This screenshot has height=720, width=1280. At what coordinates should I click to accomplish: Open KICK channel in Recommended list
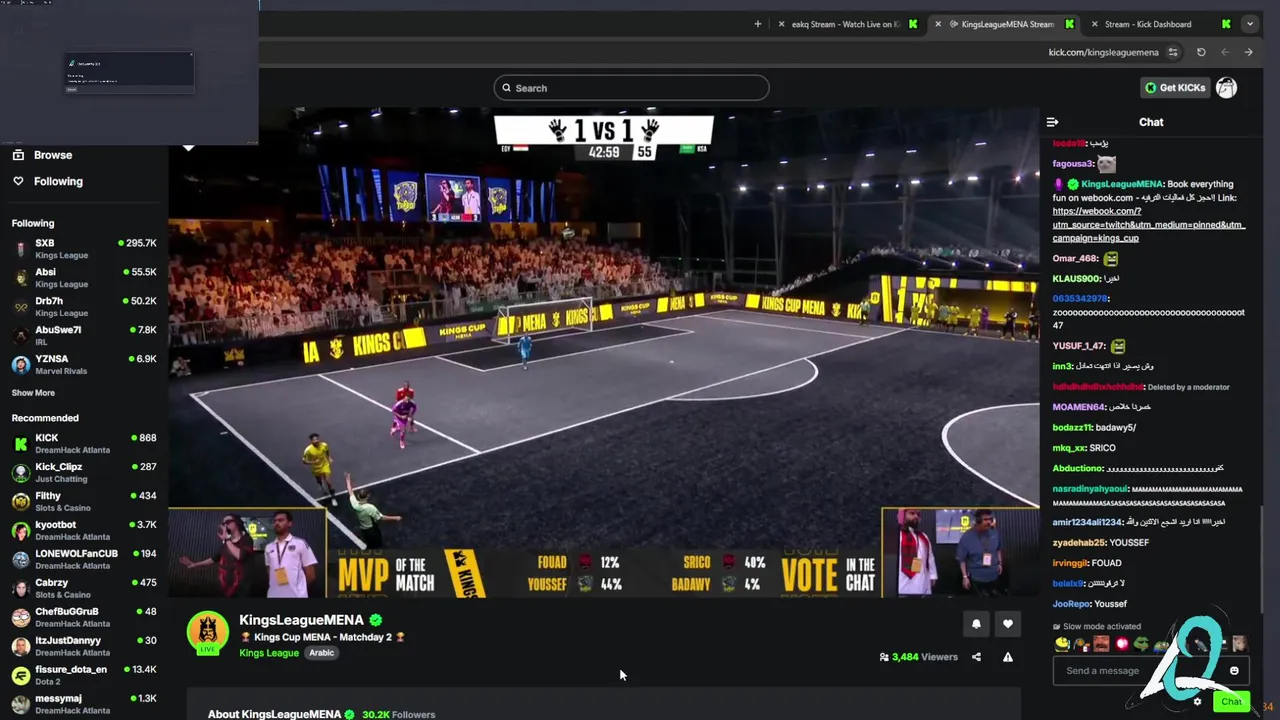click(x=84, y=444)
